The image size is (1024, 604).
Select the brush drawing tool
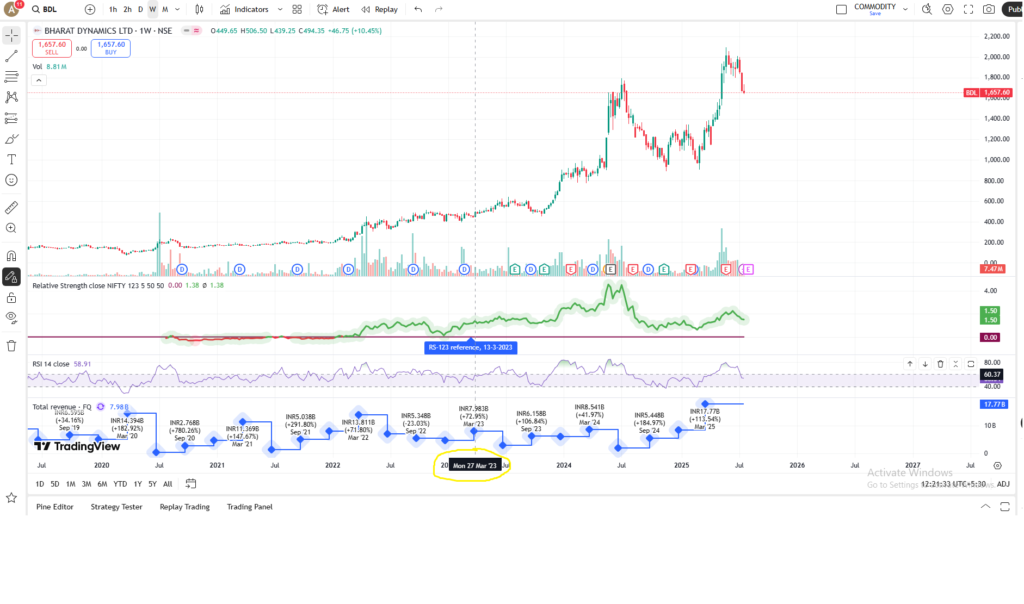coord(11,139)
